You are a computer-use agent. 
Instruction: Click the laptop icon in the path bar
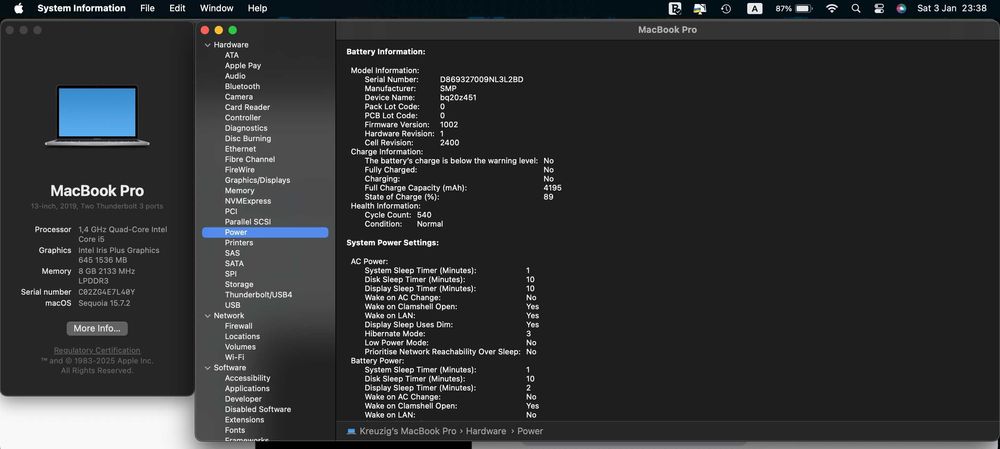click(351, 431)
